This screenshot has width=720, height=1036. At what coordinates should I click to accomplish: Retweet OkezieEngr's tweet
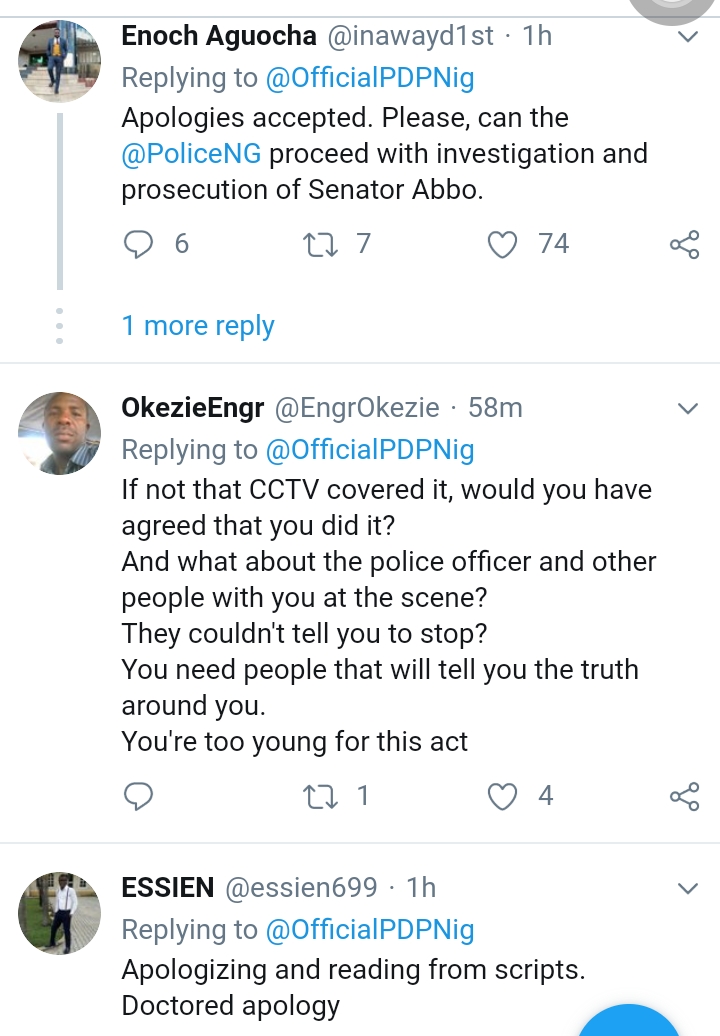[322, 796]
